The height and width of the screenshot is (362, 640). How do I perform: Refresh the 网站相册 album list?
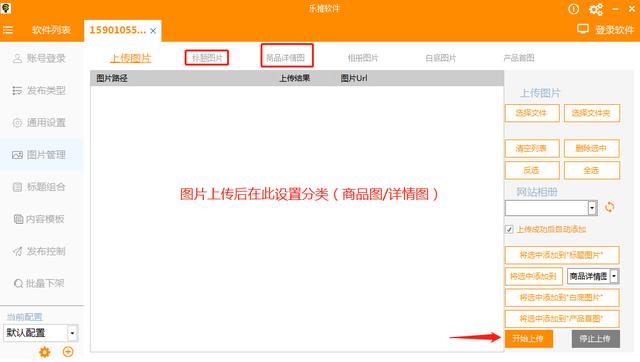coord(609,207)
